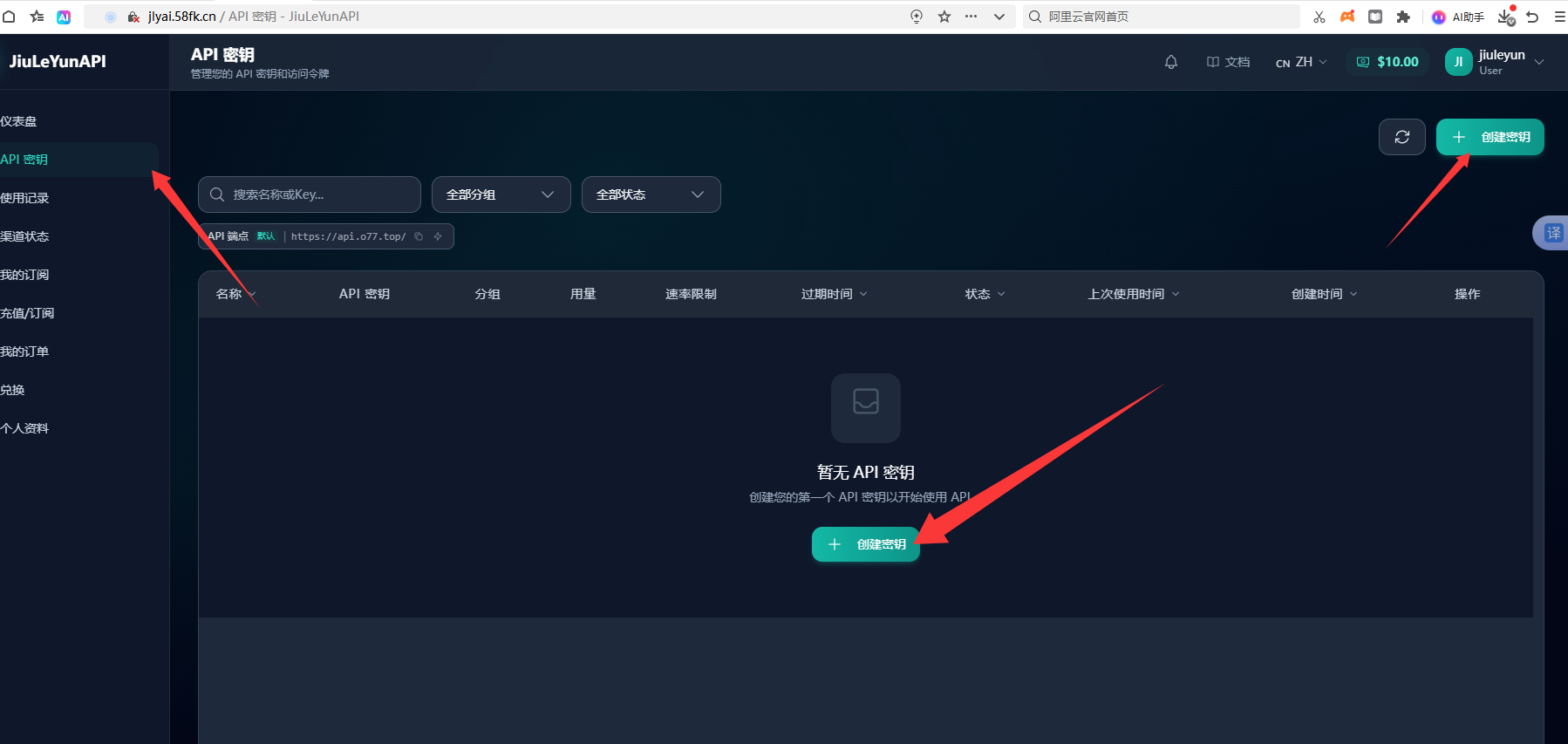Sort by the 过期时间 column header
The image size is (1568, 744).
835,294
